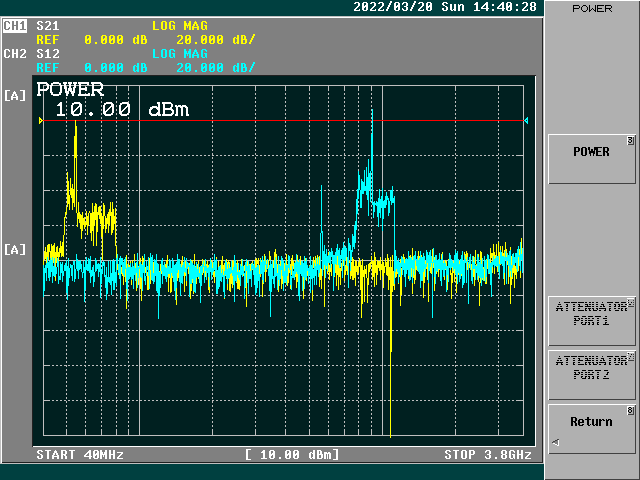Click START 40MHz frequency label
This screenshot has width=640, height=480.
pyautogui.click(x=80, y=455)
